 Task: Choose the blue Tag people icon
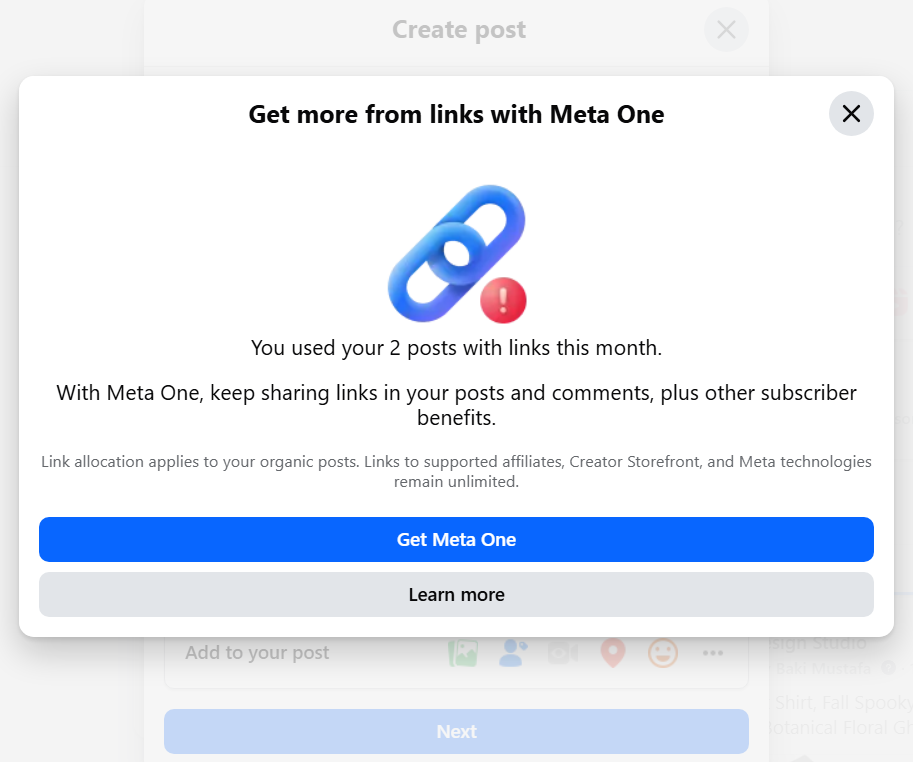click(513, 653)
